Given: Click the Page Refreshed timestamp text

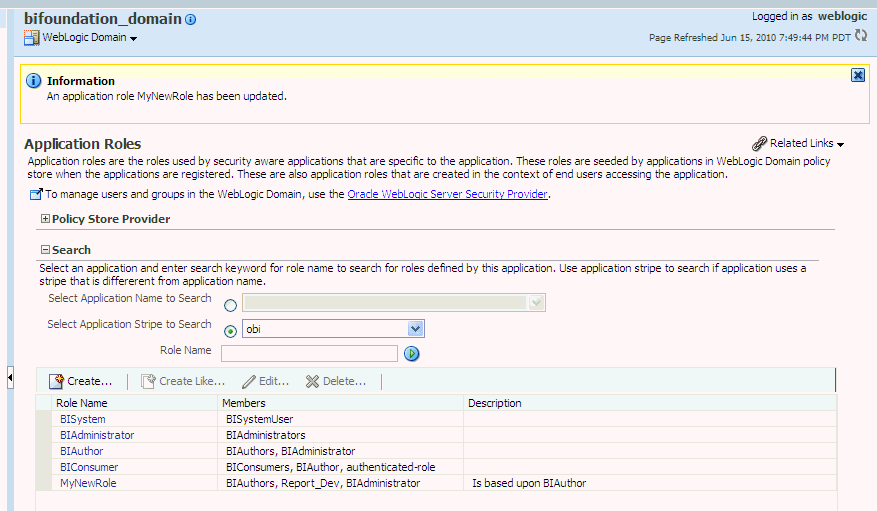Looking at the screenshot, I should [749, 37].
